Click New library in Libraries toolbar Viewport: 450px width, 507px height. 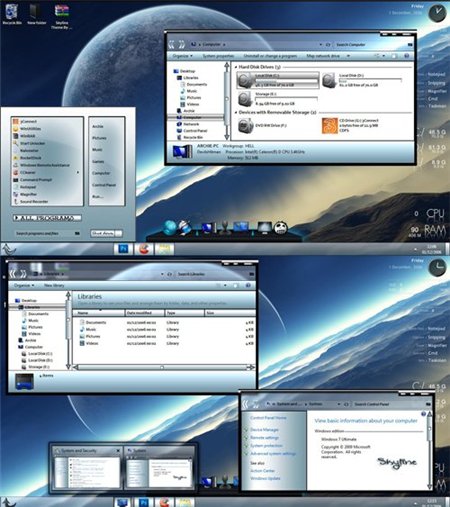pyautogui.click(x=54, y=285)
